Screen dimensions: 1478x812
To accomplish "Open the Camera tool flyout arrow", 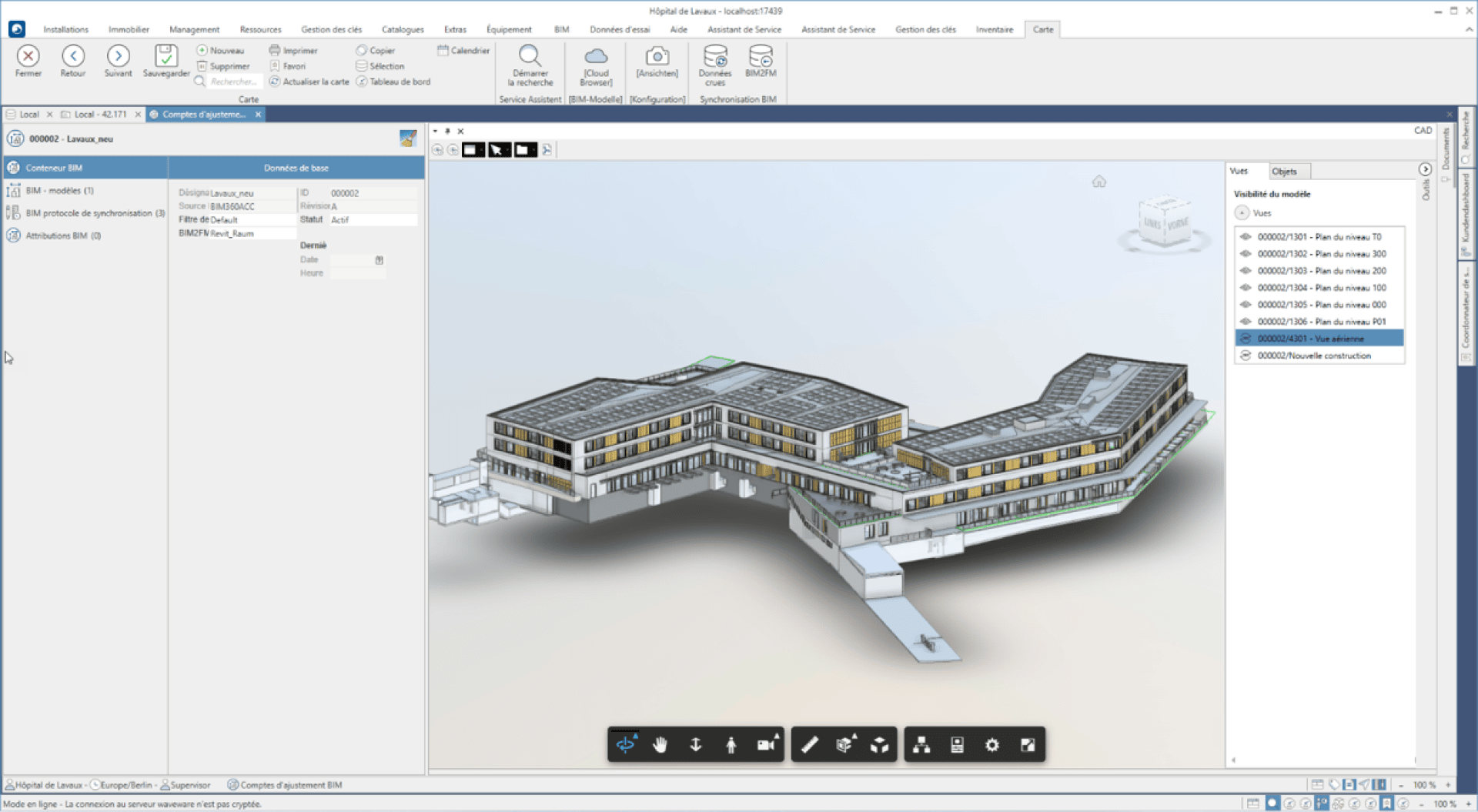I will [x=777, y=737].
